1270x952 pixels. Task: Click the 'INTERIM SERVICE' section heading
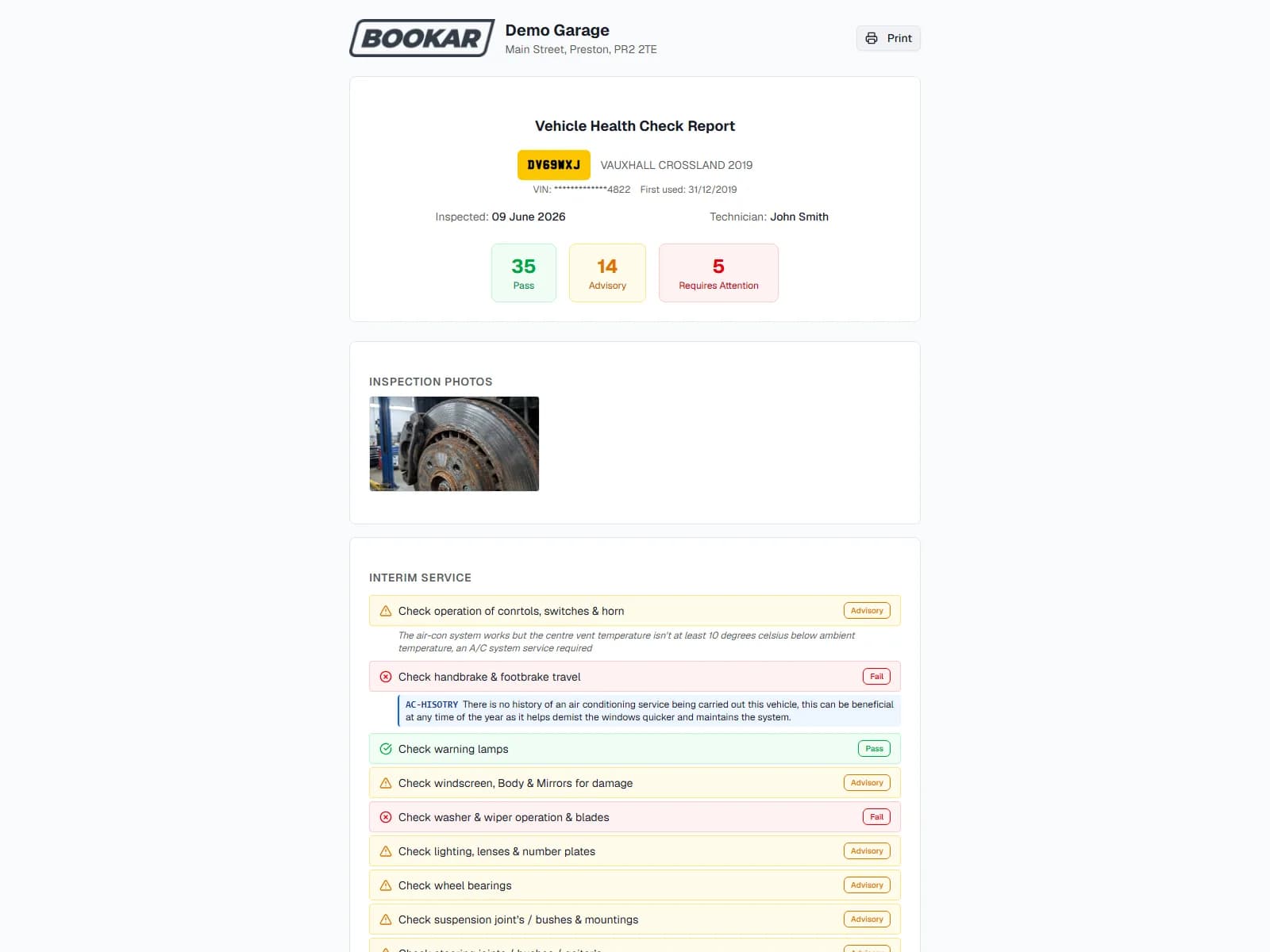coord(420,578)
